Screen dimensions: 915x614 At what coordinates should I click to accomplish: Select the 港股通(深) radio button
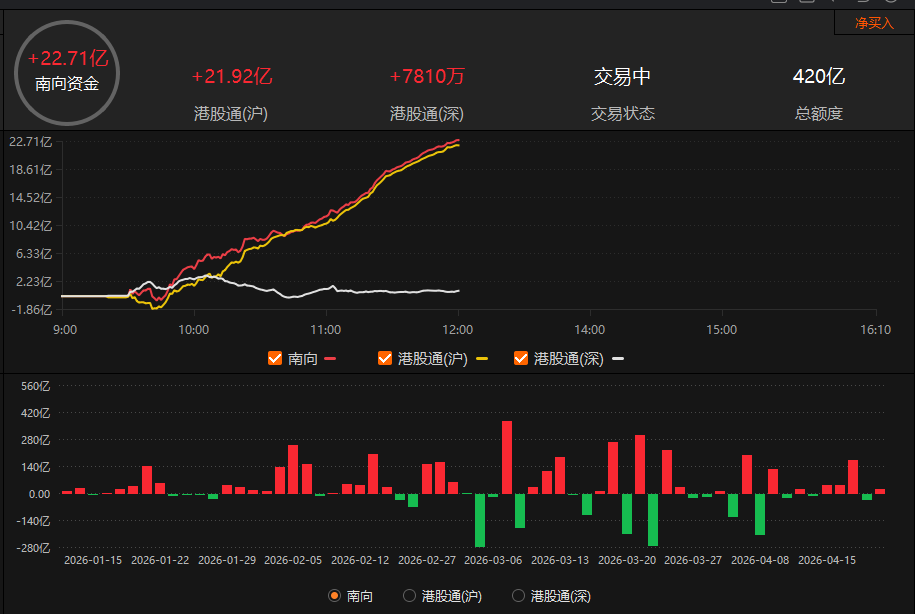(518, 596)
